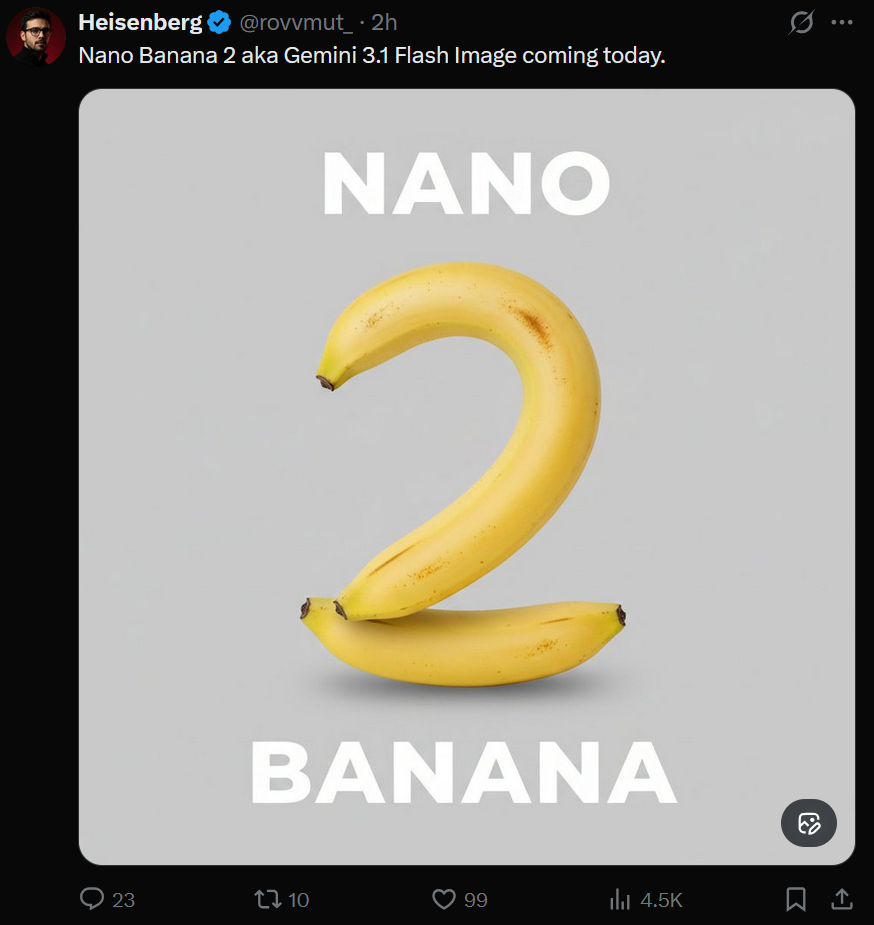Open Heisenberg's profile picture avatar
874x925 pixels.
(36, 38)
